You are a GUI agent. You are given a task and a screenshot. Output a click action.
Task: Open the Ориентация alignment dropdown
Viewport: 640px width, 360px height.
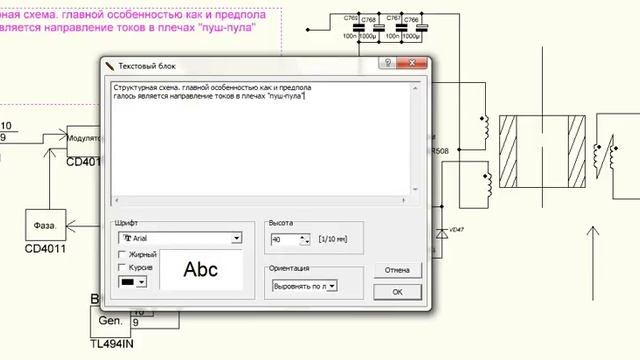(304, 286)
